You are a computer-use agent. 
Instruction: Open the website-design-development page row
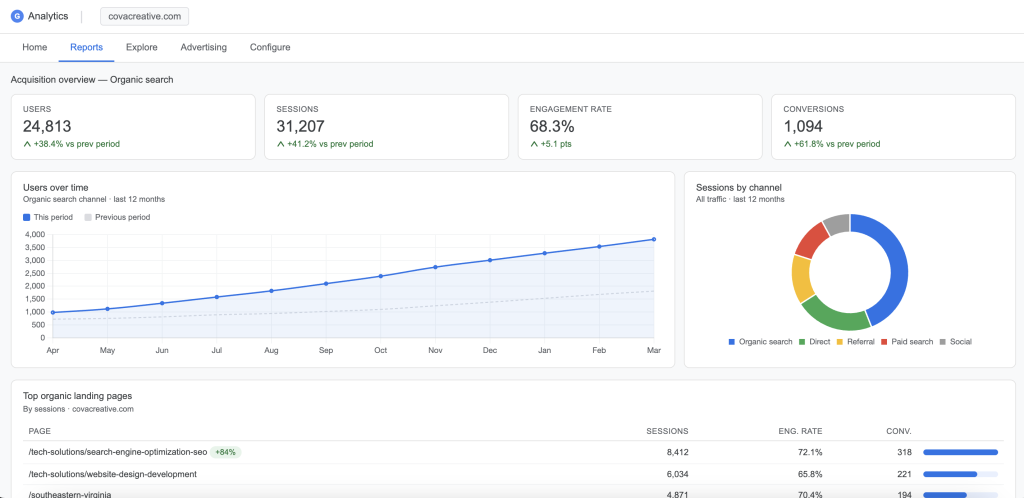pos(112,474)
